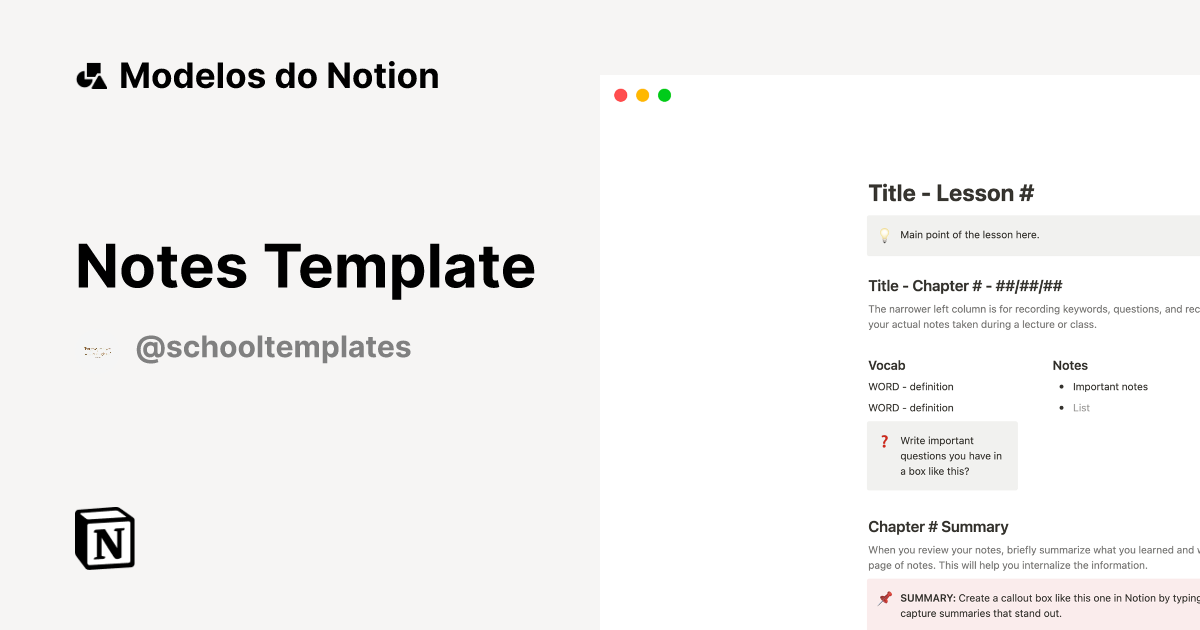This screenshot has height=630, width=1200.
Task: Open the @schooltemplates creator profile
Action: pos(273,347)
